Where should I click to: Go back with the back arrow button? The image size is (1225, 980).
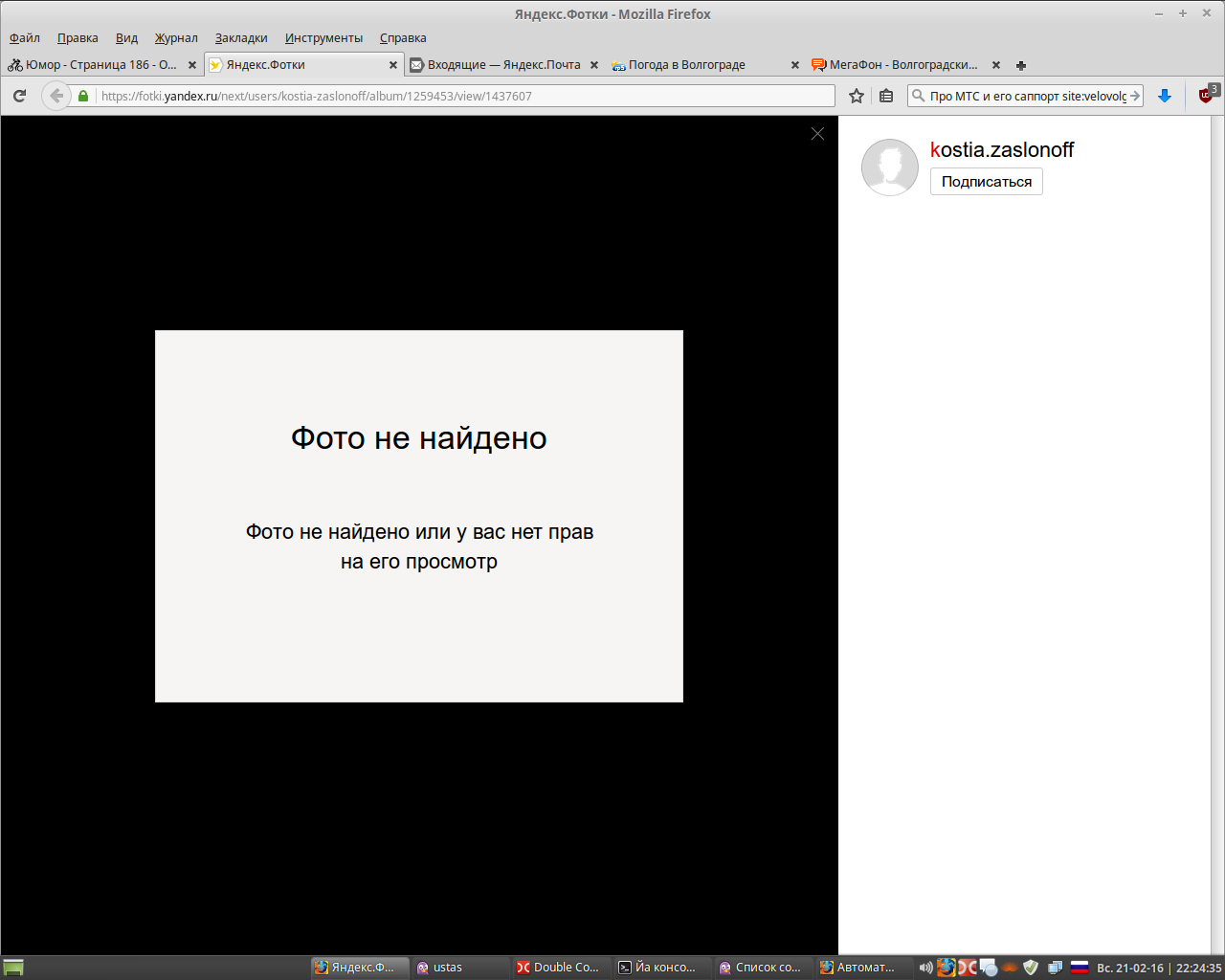click(56, 96)
